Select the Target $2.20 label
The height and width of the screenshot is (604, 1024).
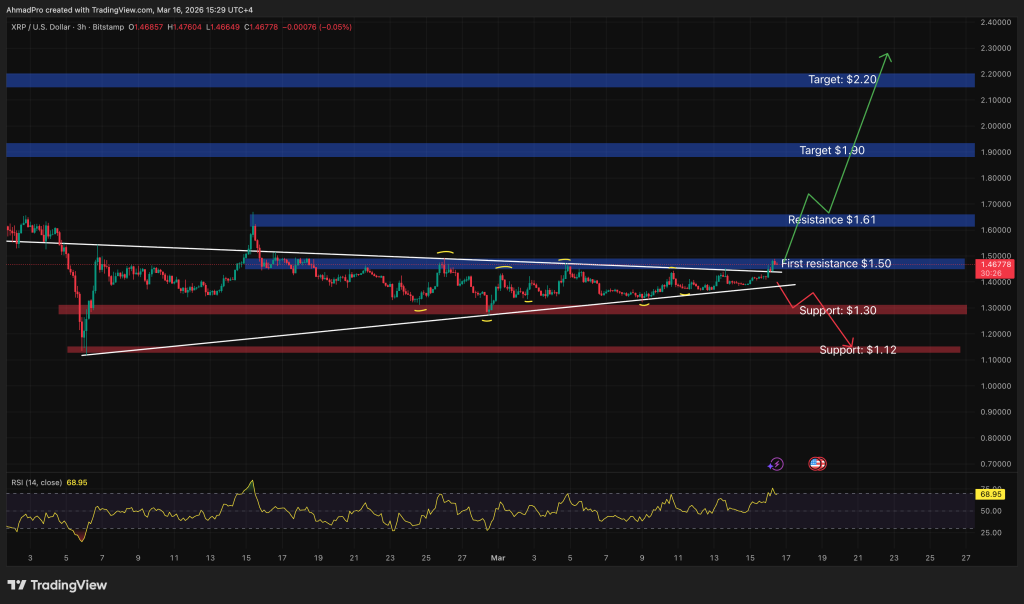(x=843, y=78)
